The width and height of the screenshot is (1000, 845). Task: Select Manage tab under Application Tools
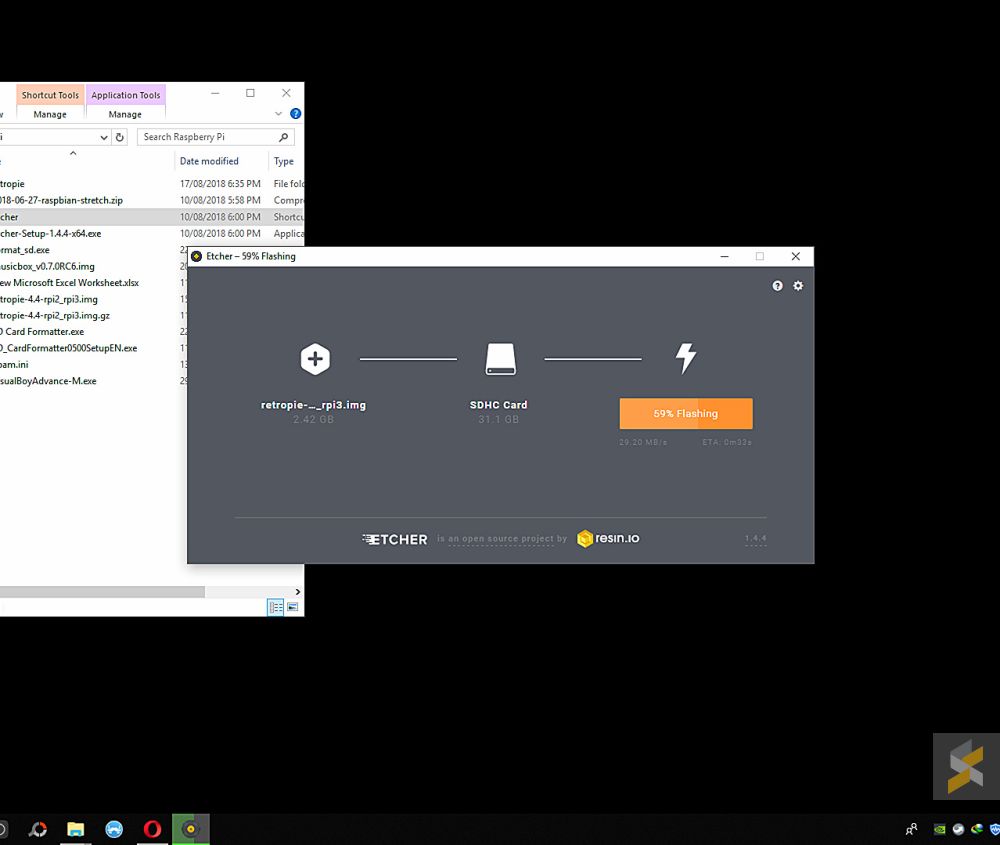click(125, 114)
